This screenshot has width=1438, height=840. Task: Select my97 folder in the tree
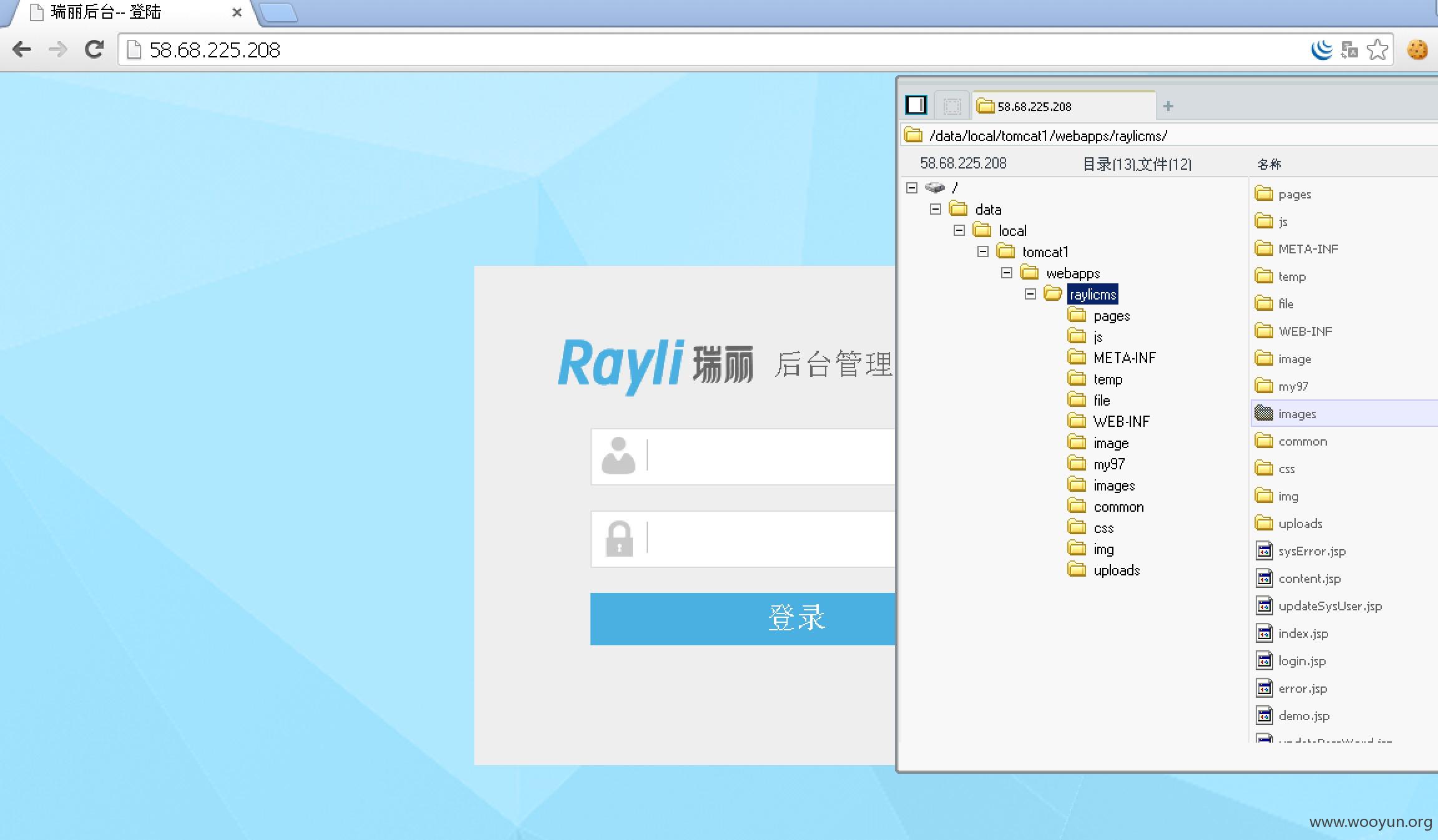(x=1109, y=464)
